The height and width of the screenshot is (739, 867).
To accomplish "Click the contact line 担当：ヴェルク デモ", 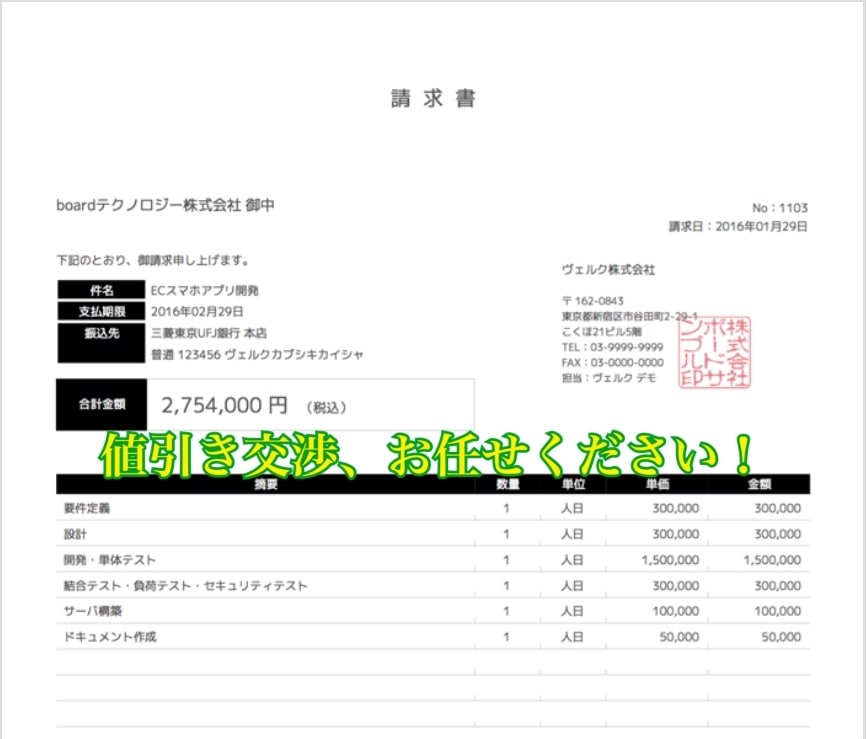I will [x=609, y=378].
